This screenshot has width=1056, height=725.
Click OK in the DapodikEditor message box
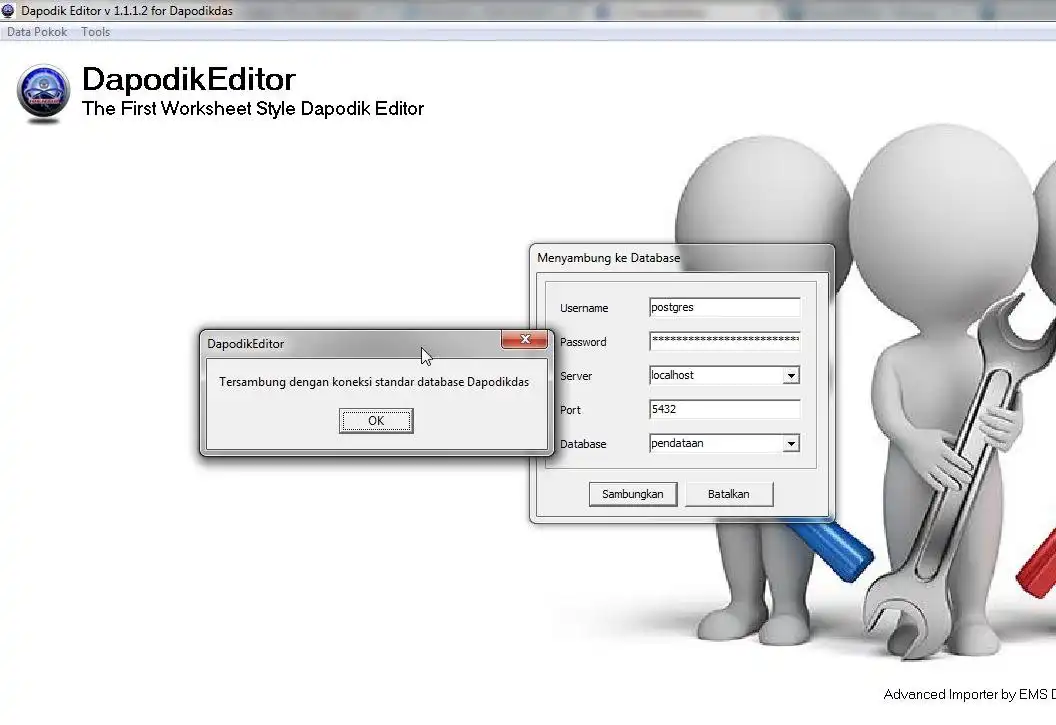376,421
